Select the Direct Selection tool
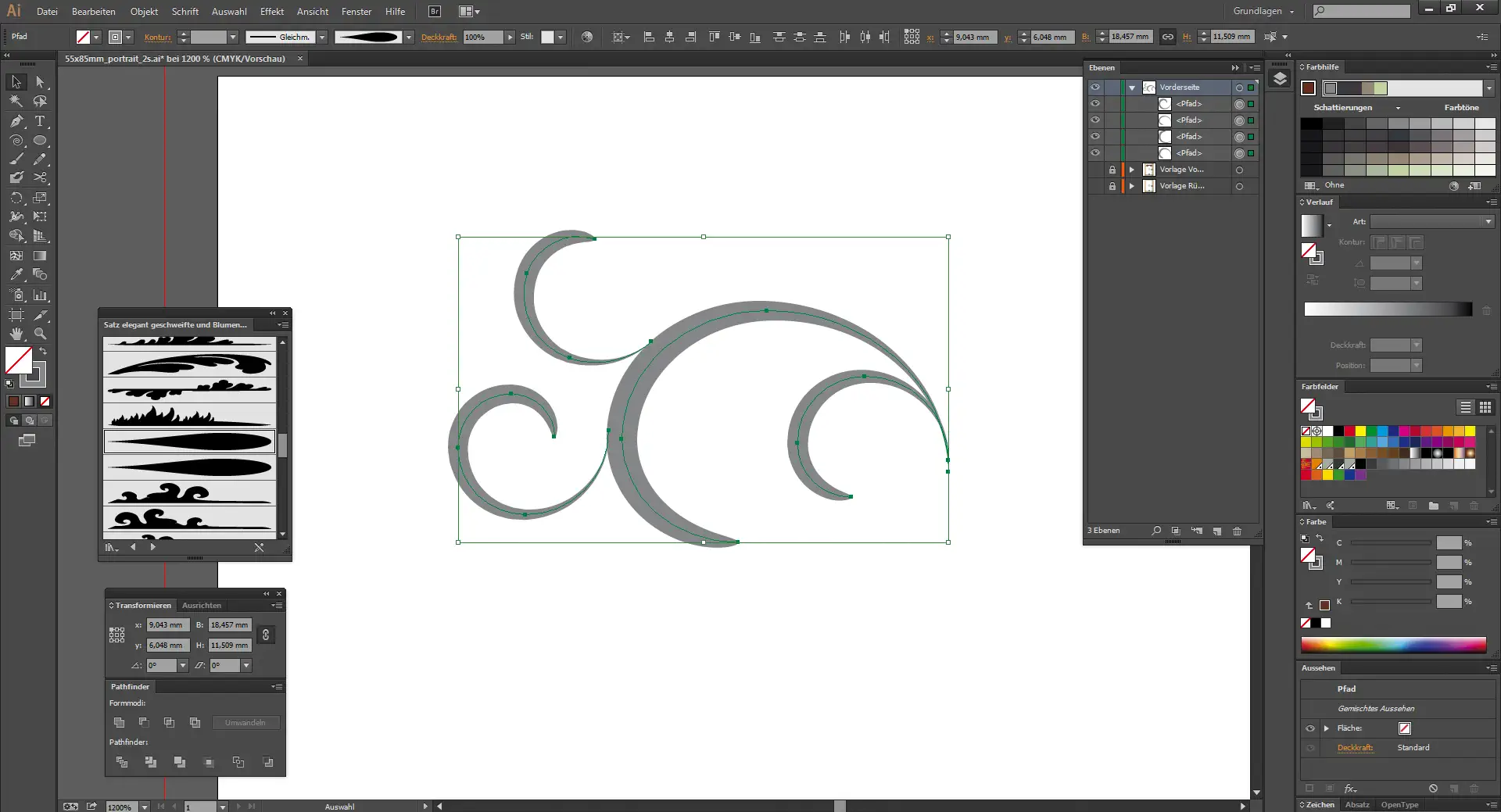The width and height of the screenshot is (1501, 812). [40, 82]
